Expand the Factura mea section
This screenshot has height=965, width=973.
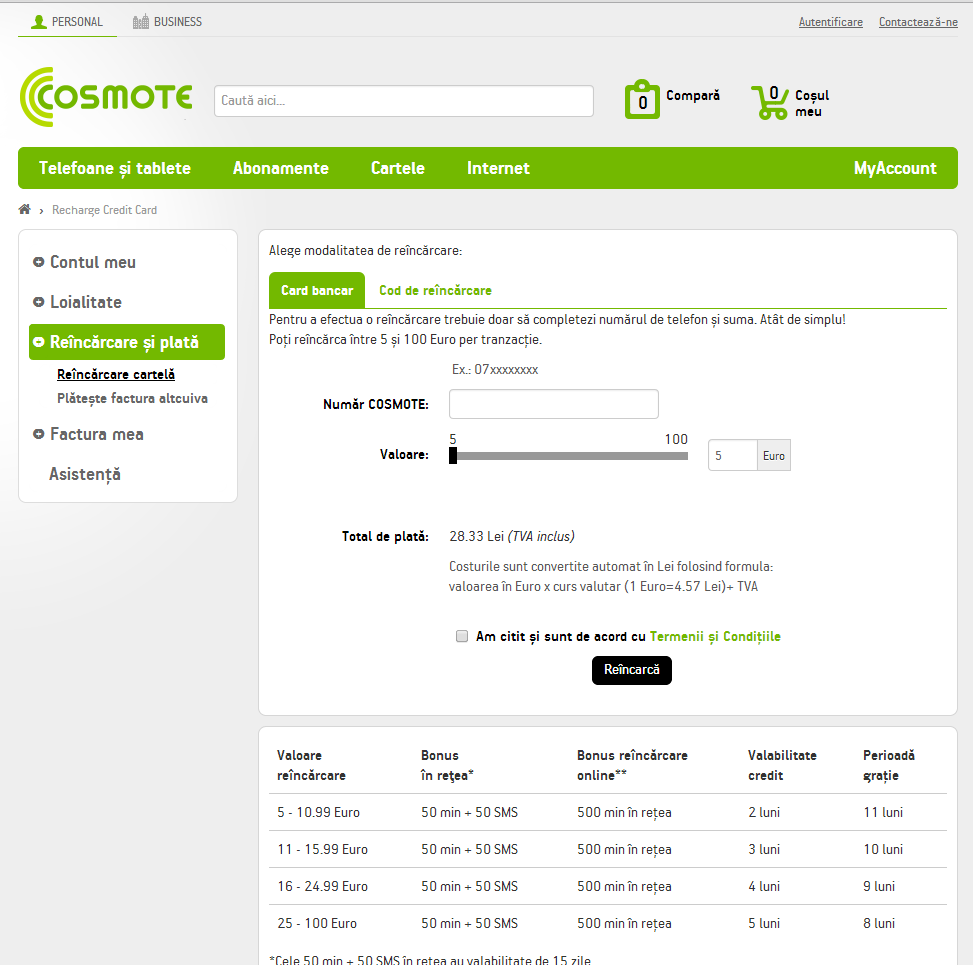coord(38,434)
